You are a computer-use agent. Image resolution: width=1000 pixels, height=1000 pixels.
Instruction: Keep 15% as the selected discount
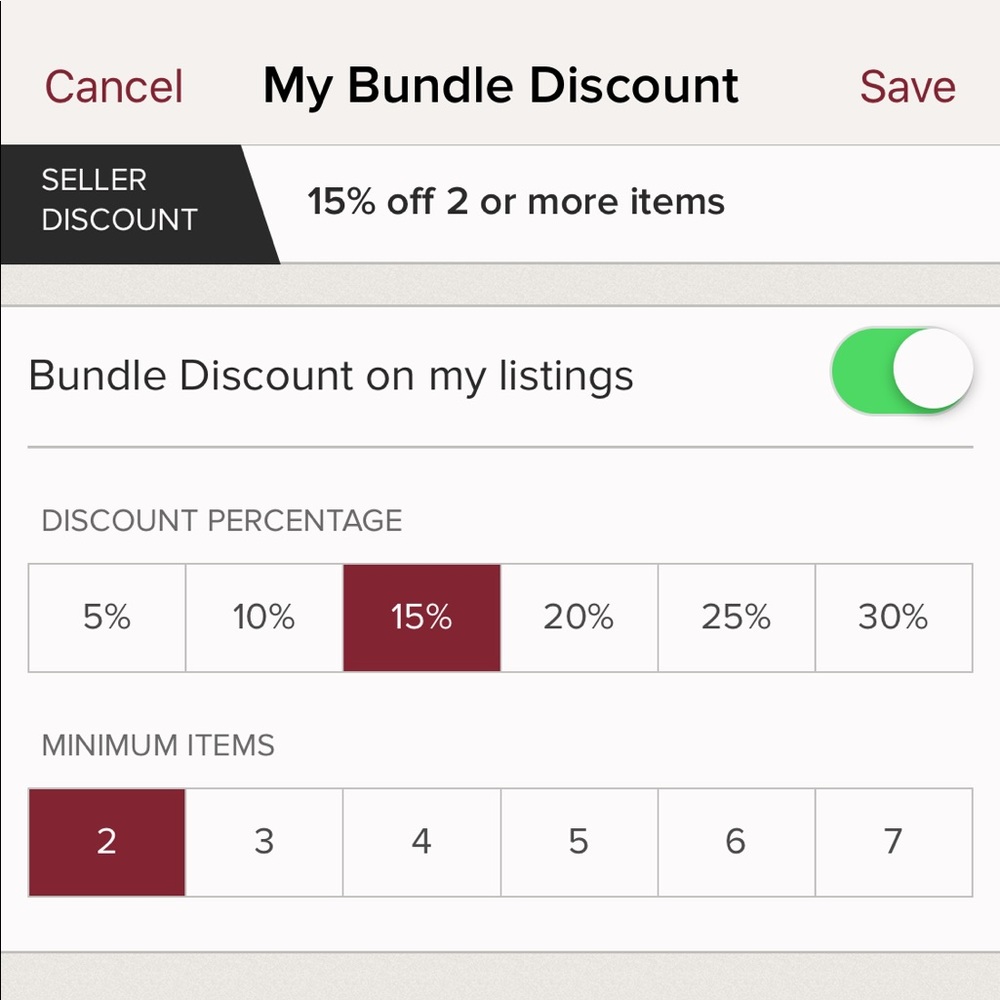click(421, 617)
